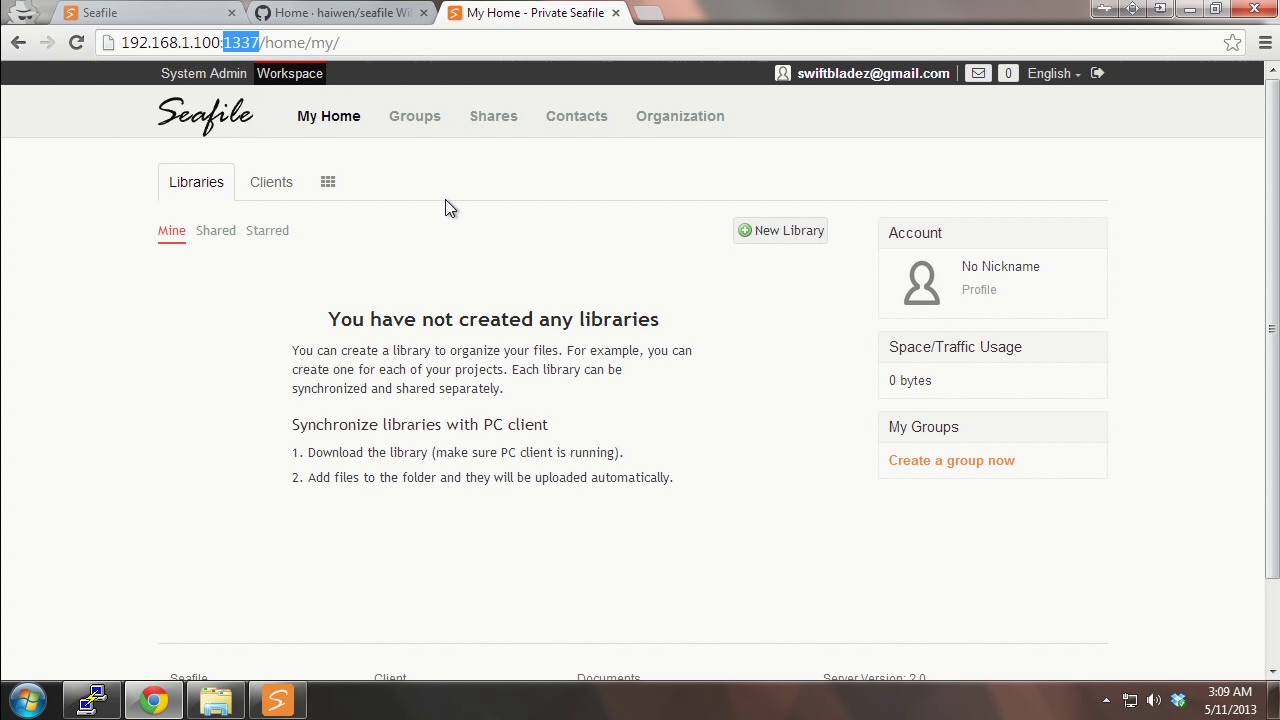This screenshot has height=720, width=1280.
Task: Click the Profile link
Action: click(979, 289)
